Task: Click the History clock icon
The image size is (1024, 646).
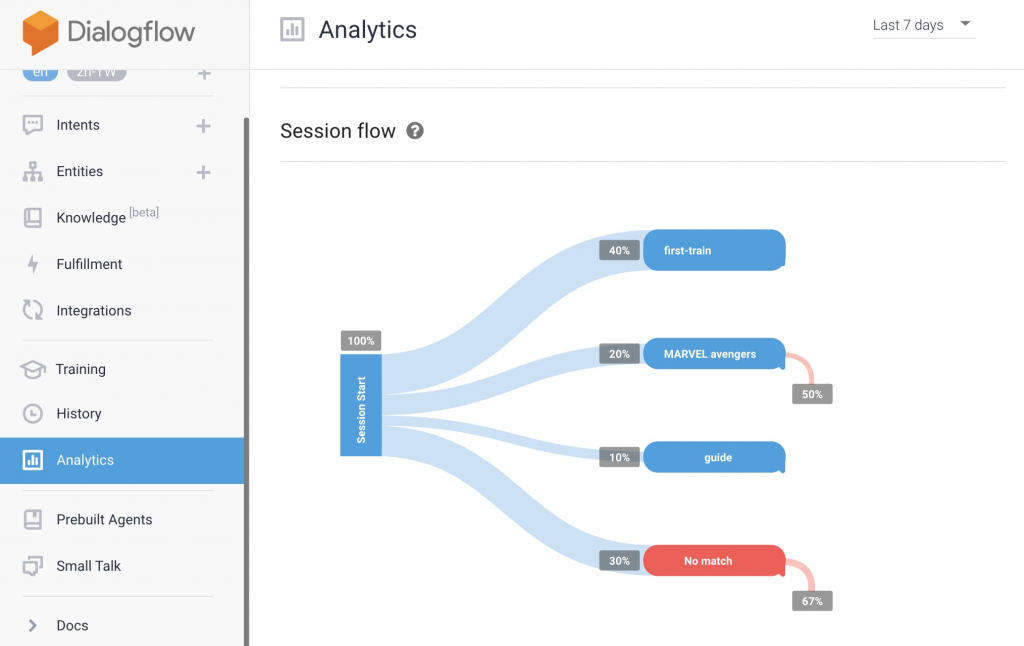Action: click(33, 414)
